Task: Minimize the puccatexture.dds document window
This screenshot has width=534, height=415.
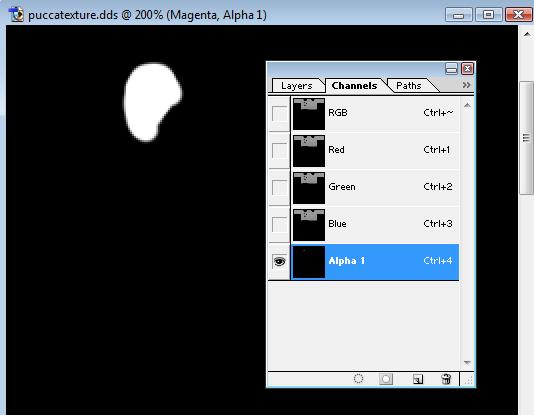Action: [x=458, y=15]
